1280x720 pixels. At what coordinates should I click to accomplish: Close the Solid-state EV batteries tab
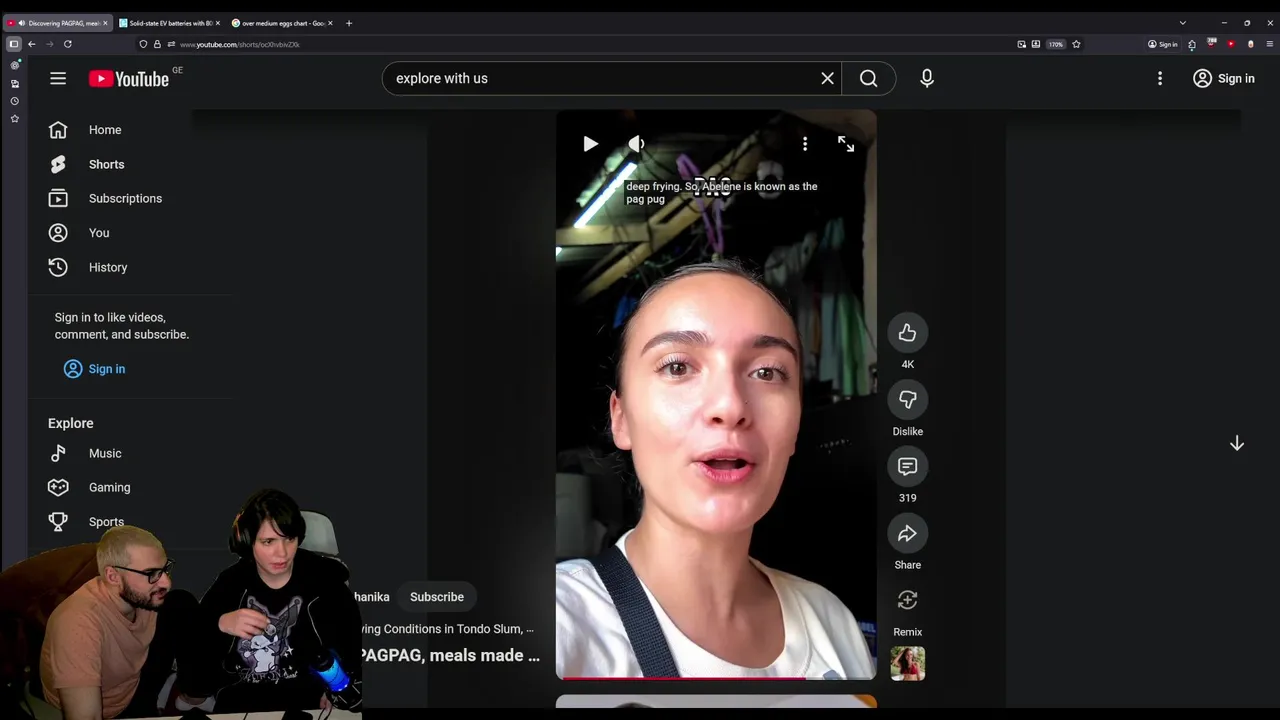point(218,23)
